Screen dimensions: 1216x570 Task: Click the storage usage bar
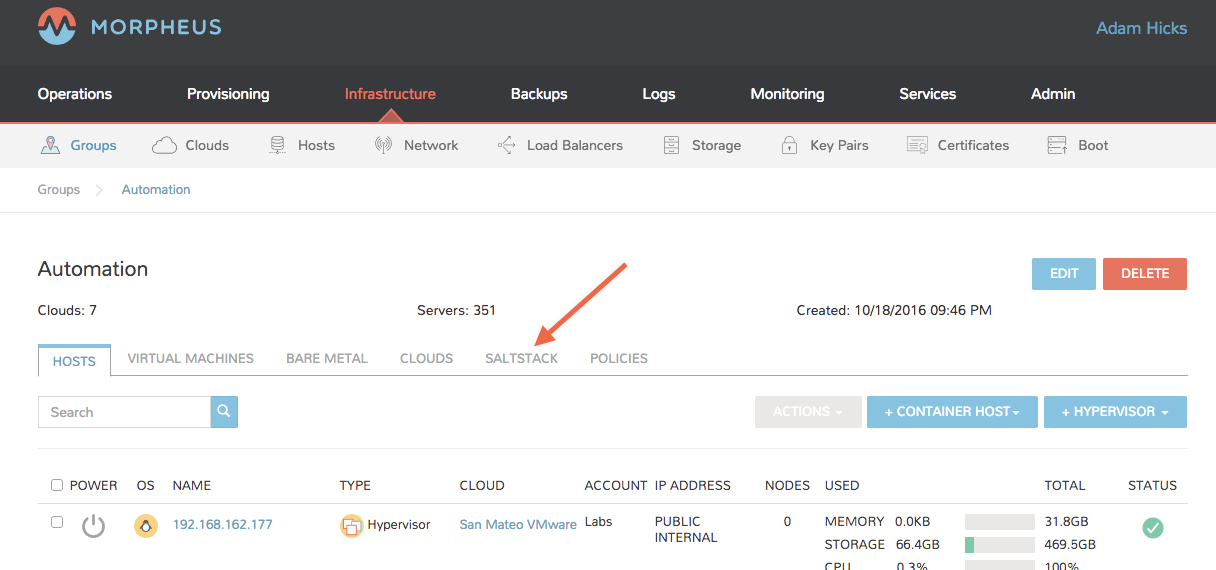[999, 545]
